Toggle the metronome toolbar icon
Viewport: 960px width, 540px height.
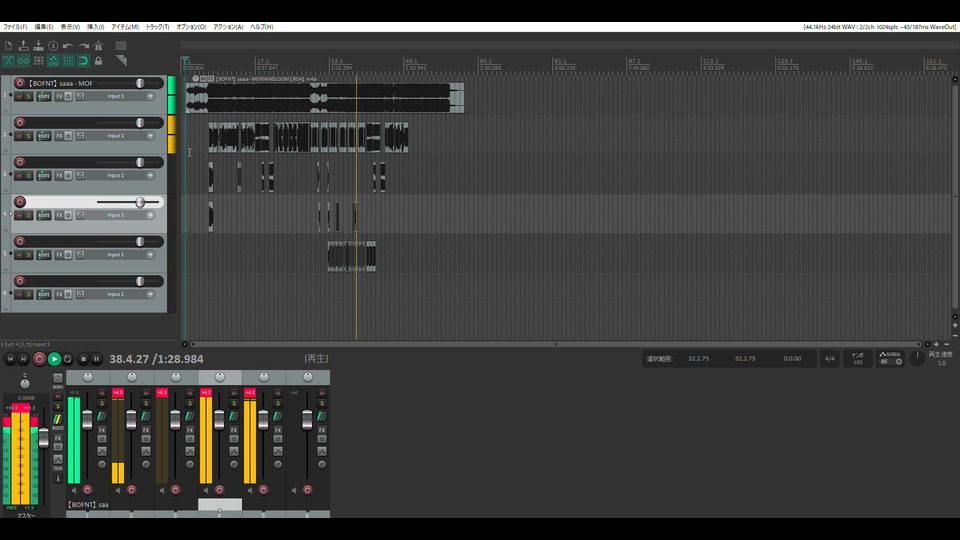tap(99, 46)
